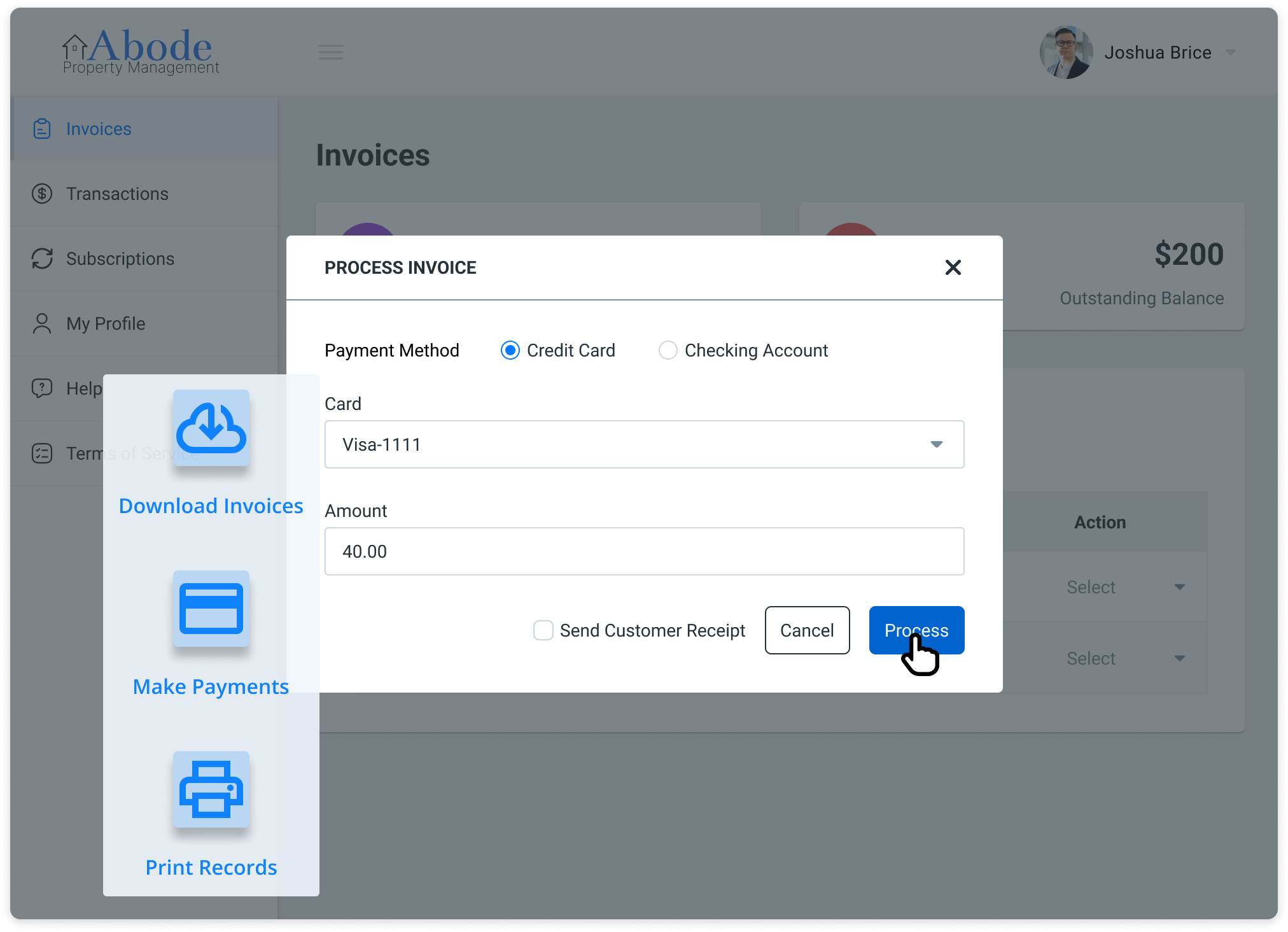This screenshot has height=932, width=1288.
Task: Close the Process Invoice dialog with X
Action: pyautogui.click(x=953, y=267)
